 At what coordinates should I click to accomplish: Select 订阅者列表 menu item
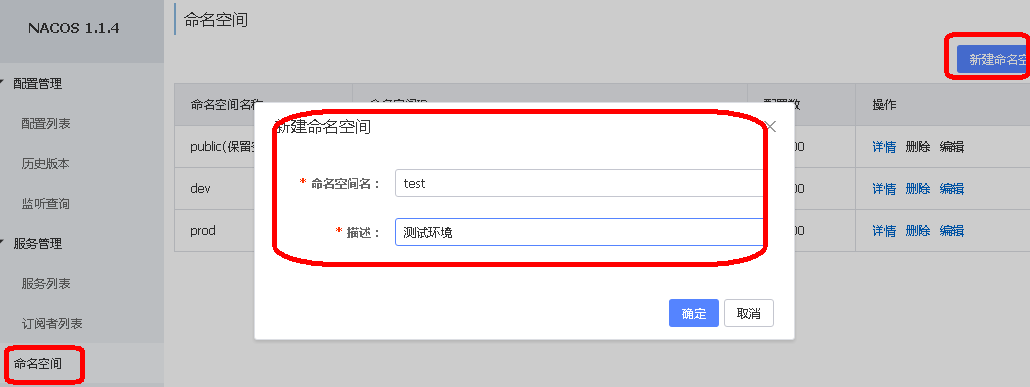pos(52,324)
